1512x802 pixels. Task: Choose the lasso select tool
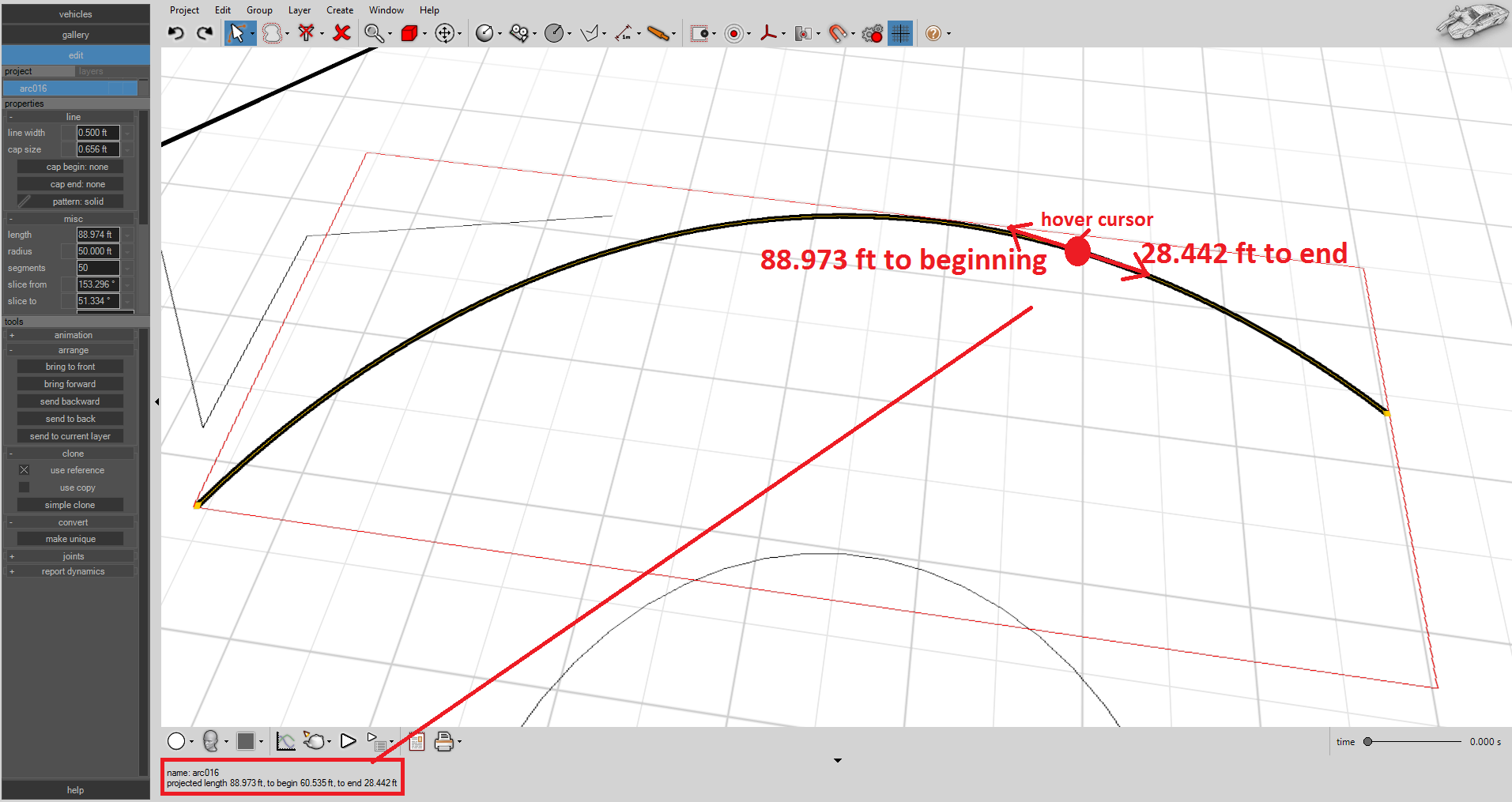272,33
